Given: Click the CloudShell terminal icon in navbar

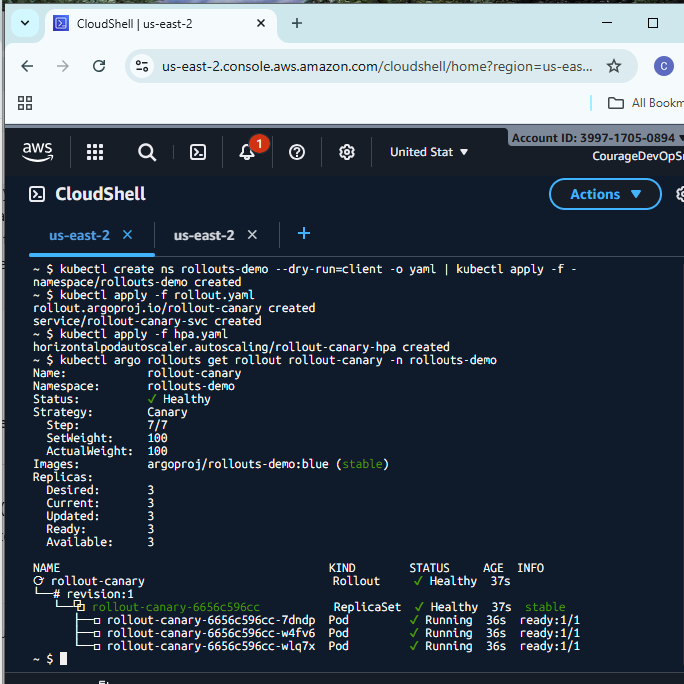Looking at the screenshot, I should [x=199, y=152].
